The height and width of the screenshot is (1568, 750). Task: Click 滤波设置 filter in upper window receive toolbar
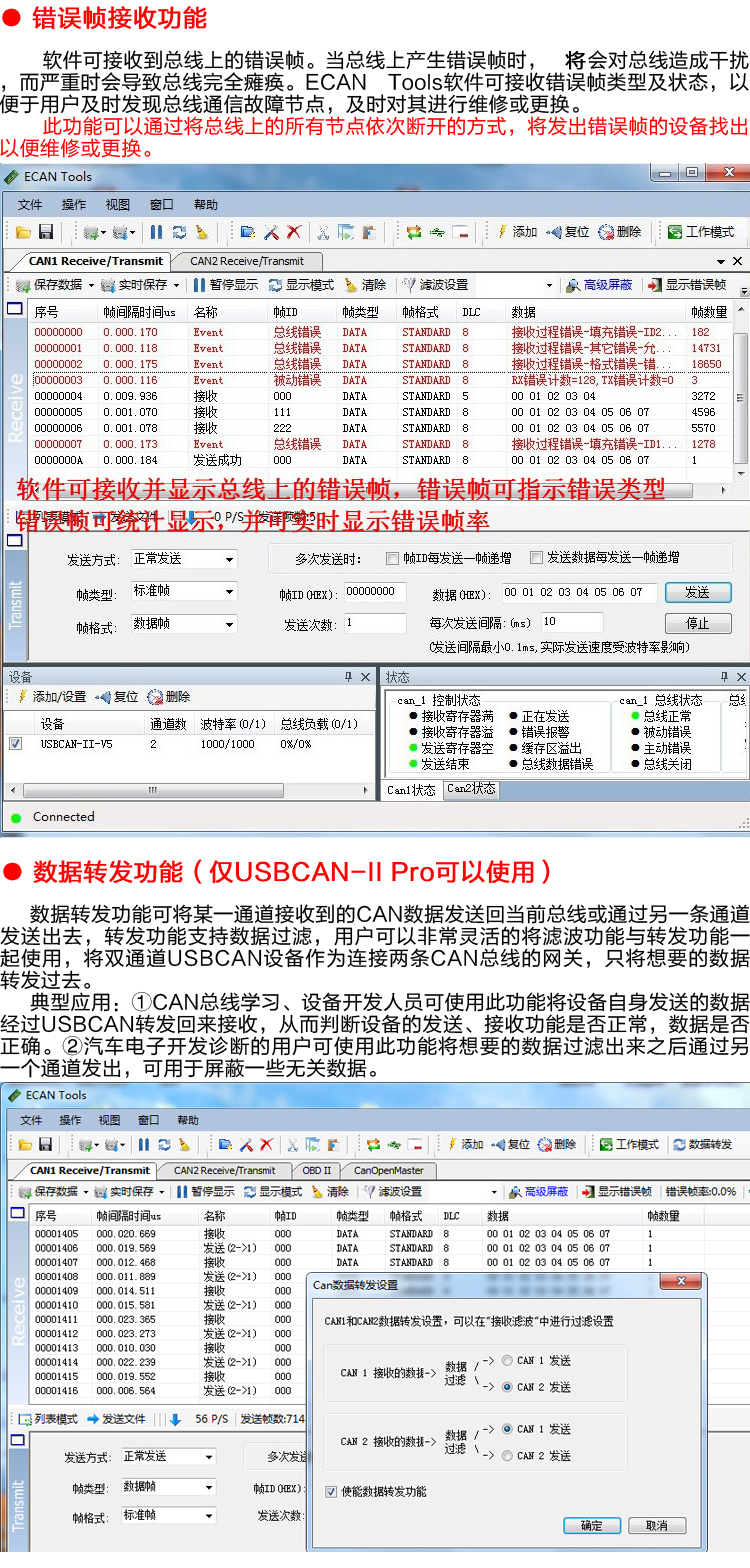click(x=436, y=285)
